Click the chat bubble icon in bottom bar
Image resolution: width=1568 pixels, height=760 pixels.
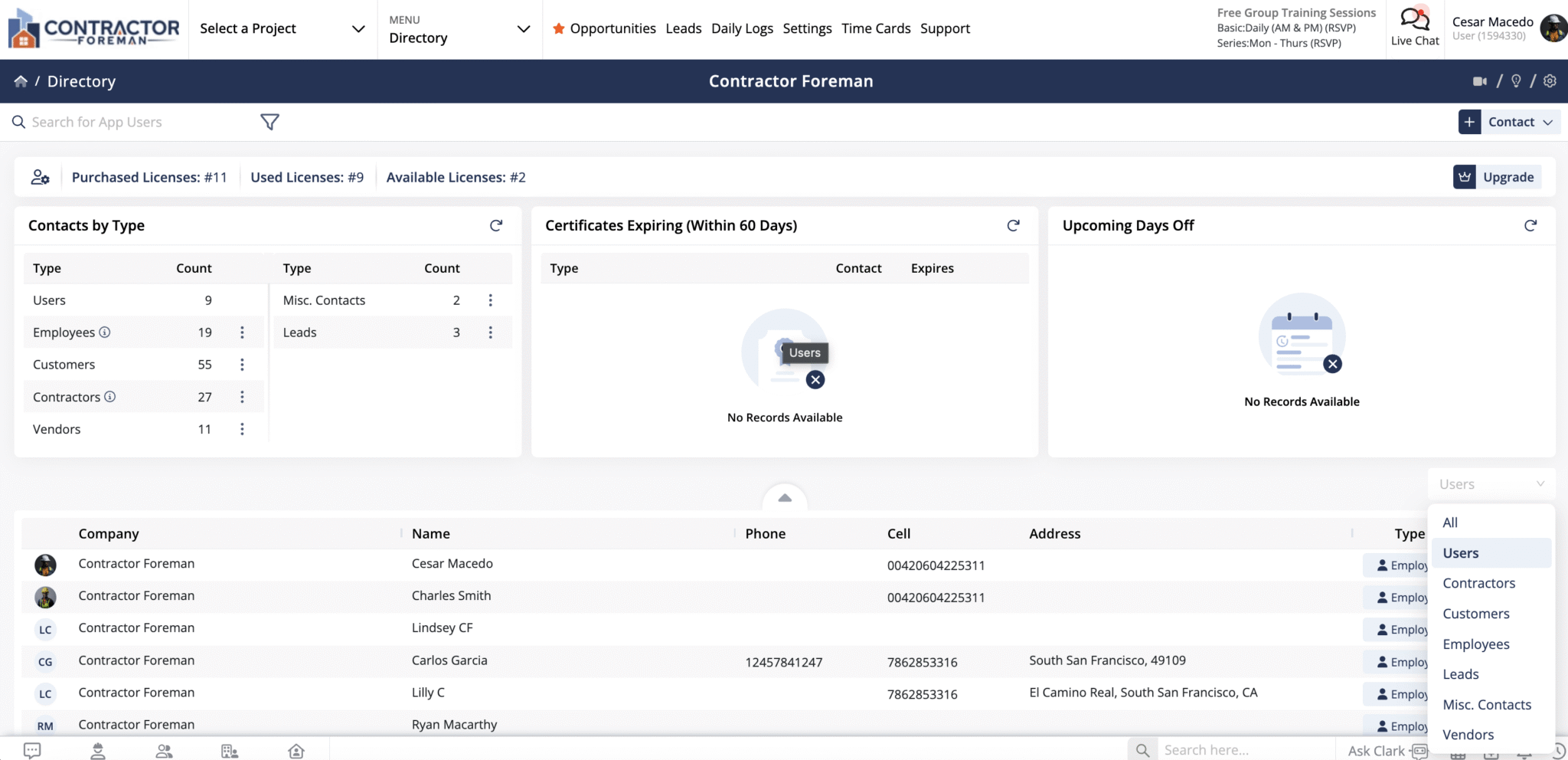pyautogui.click(x=32, y=750)
